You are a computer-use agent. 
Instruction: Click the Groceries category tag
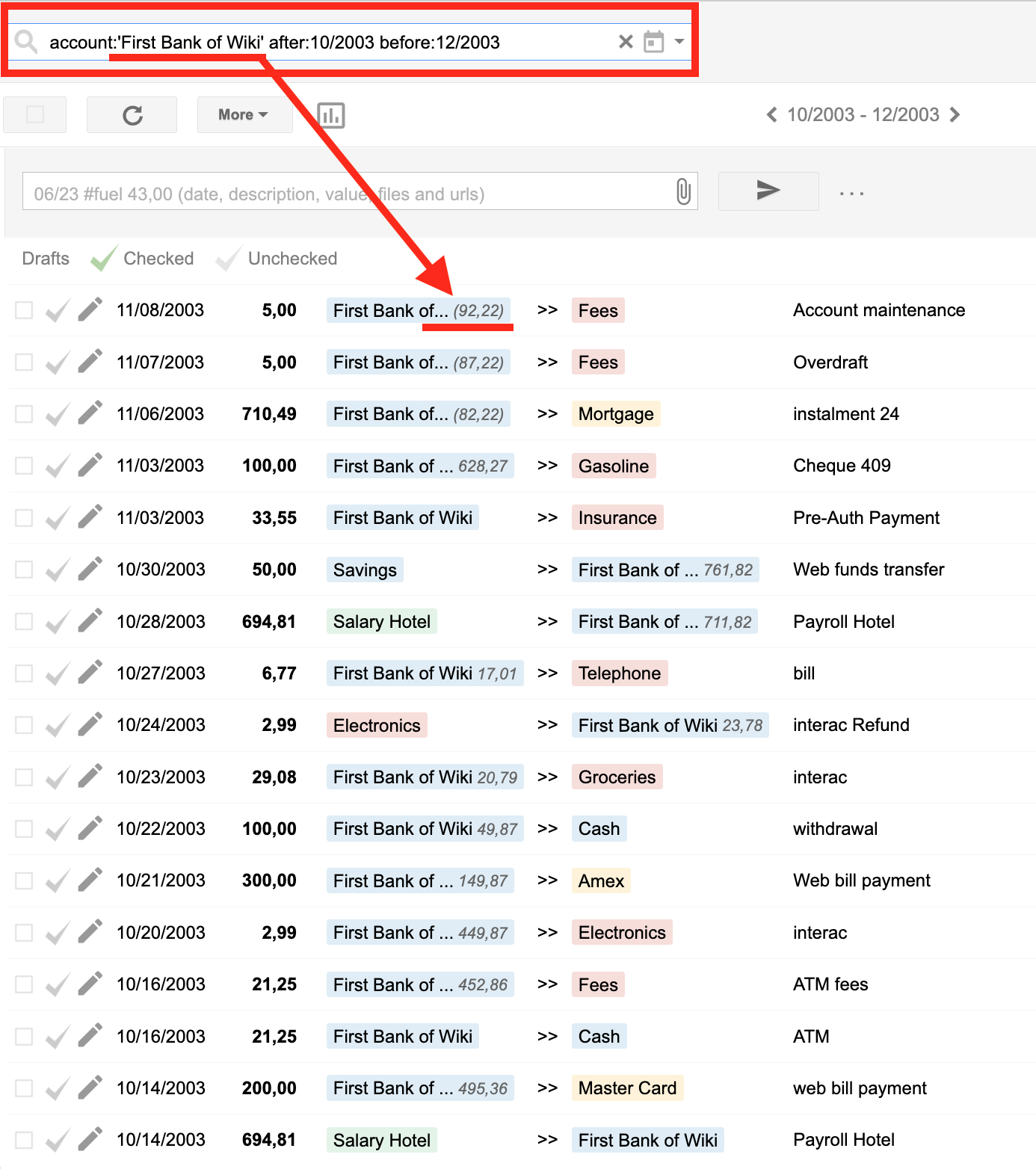[617, 777]
